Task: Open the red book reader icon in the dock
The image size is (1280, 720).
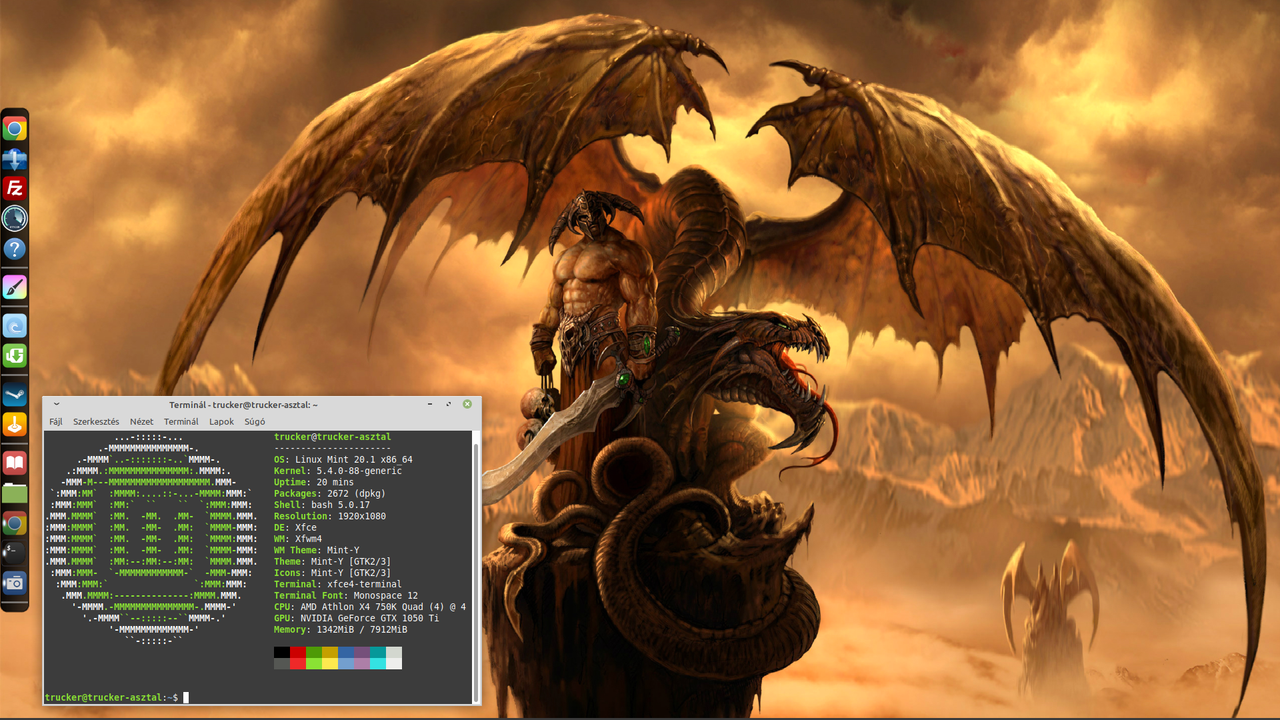Action: [x=14, y=463]
